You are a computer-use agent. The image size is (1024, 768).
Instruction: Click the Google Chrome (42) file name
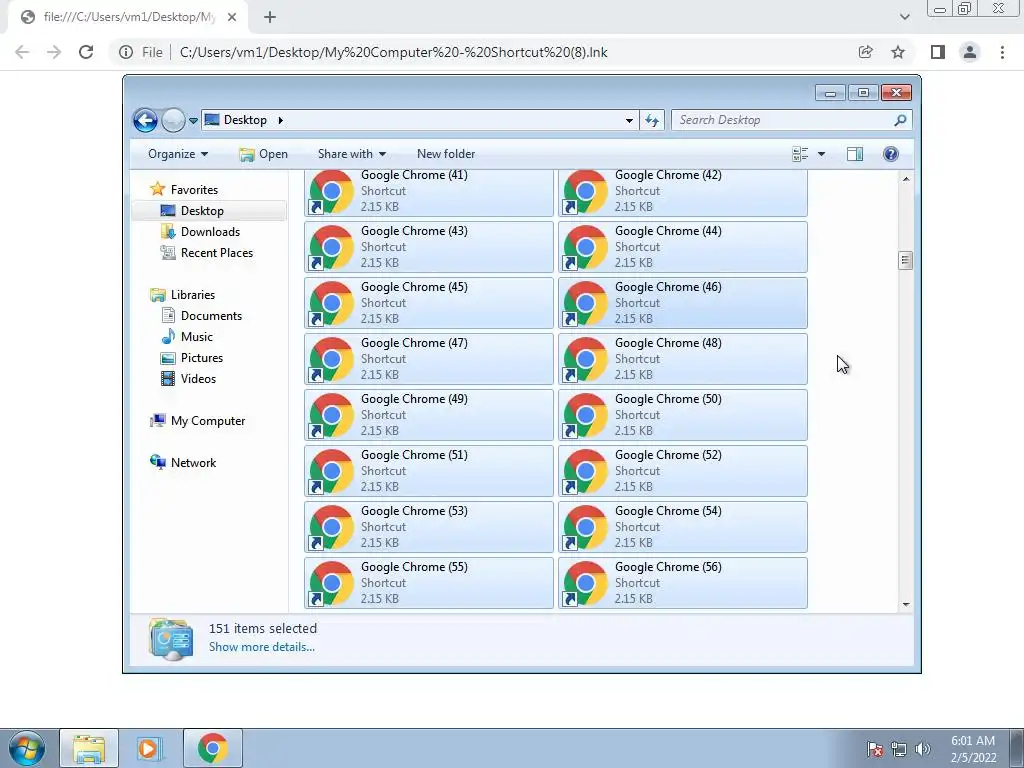(668, 175)
